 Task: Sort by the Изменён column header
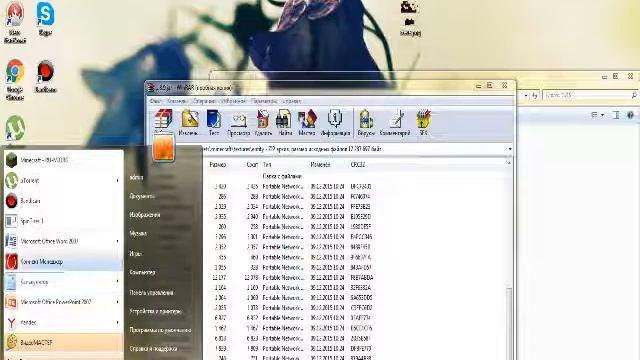point(320,164)
